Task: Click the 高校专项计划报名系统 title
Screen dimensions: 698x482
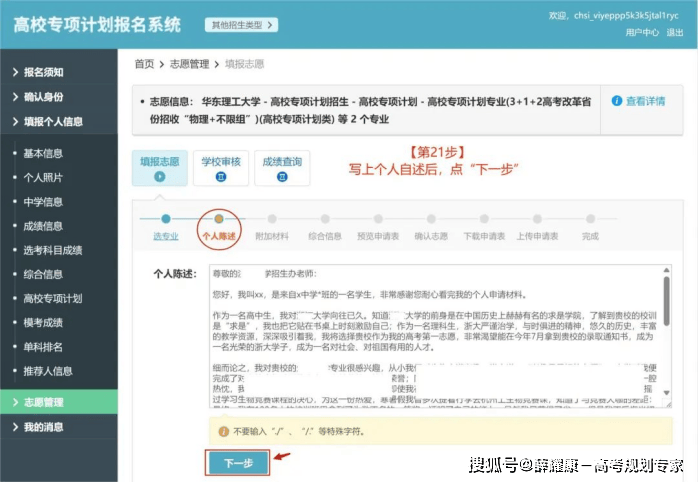Action: 97,25
